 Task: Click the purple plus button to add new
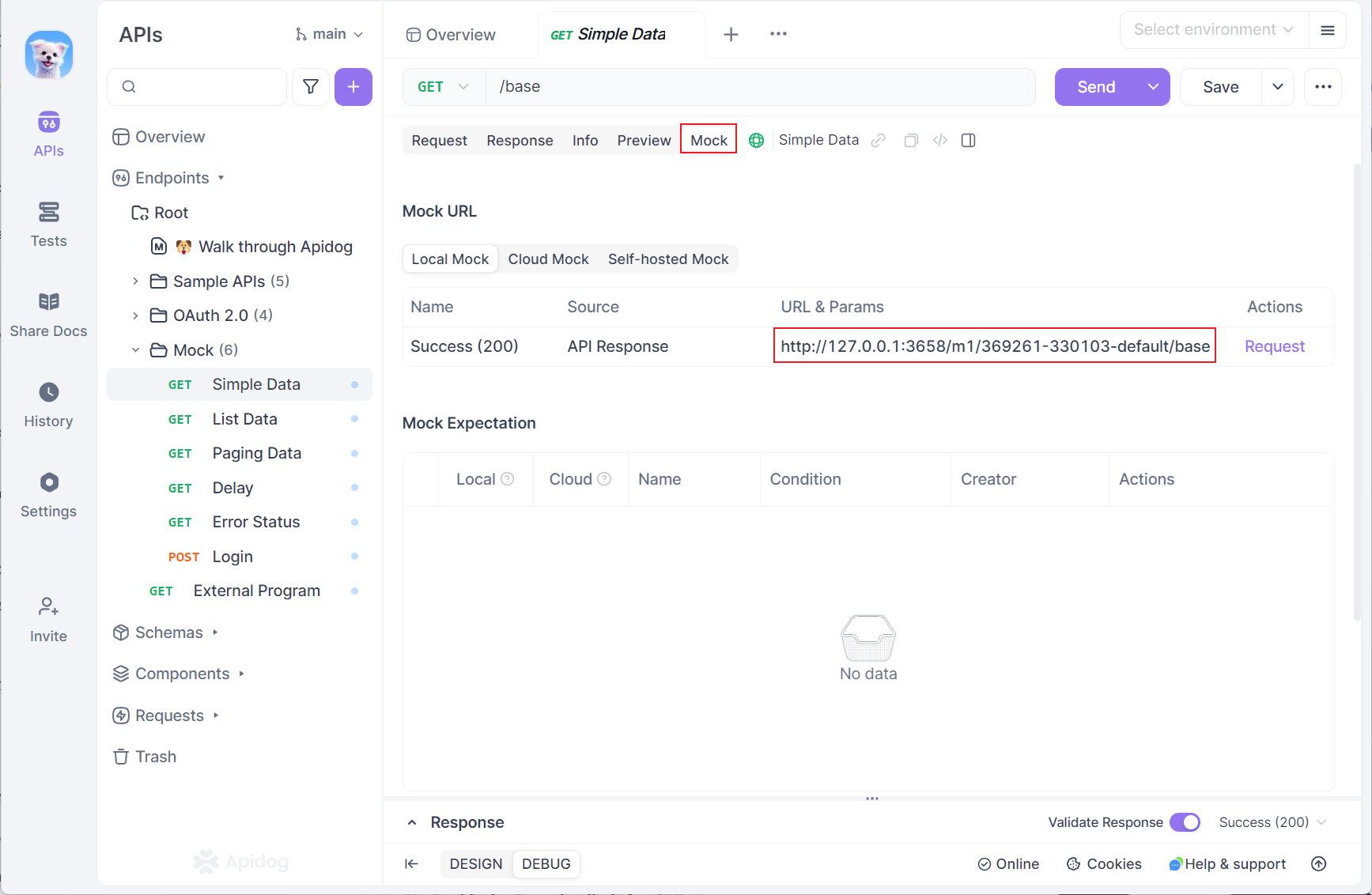point(353,87)
